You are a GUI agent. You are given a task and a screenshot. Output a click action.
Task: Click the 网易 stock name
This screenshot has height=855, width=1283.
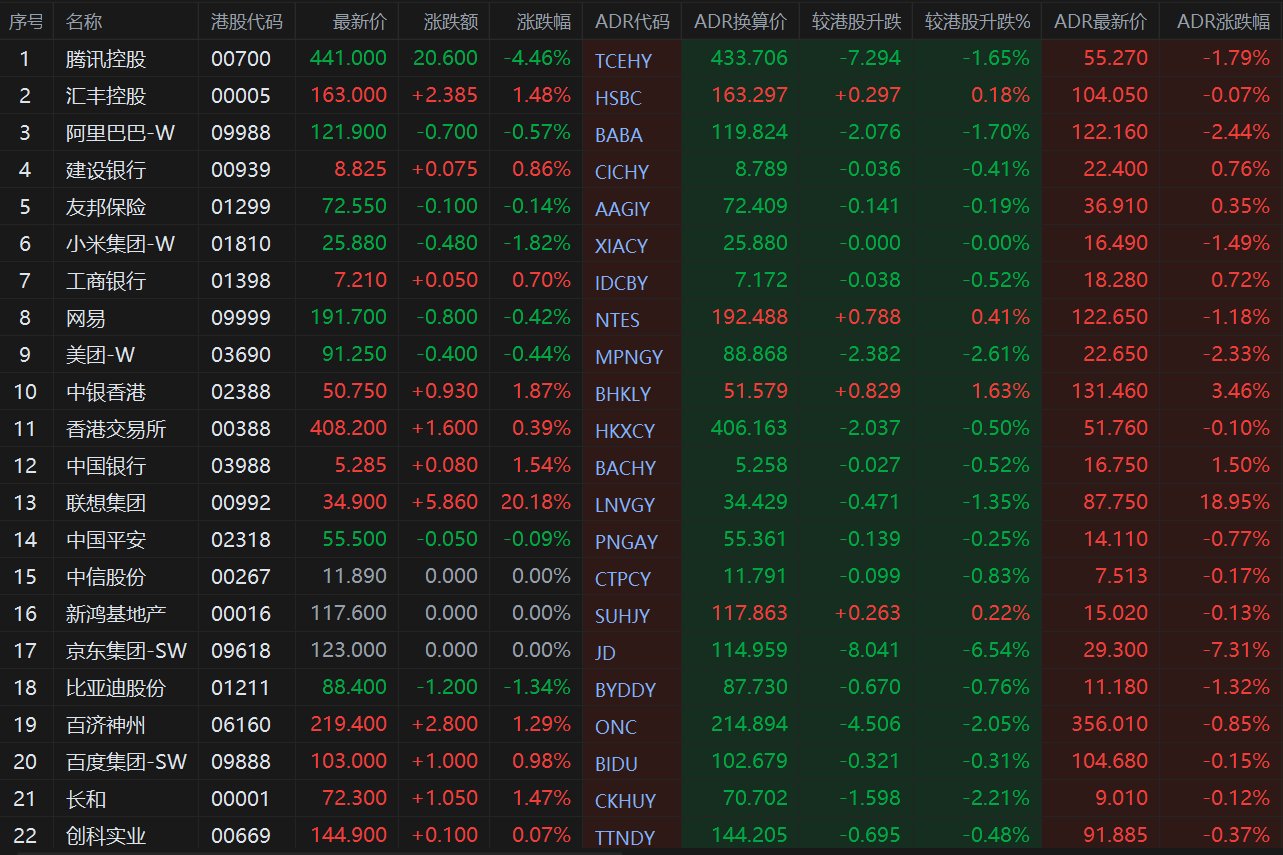86,318
